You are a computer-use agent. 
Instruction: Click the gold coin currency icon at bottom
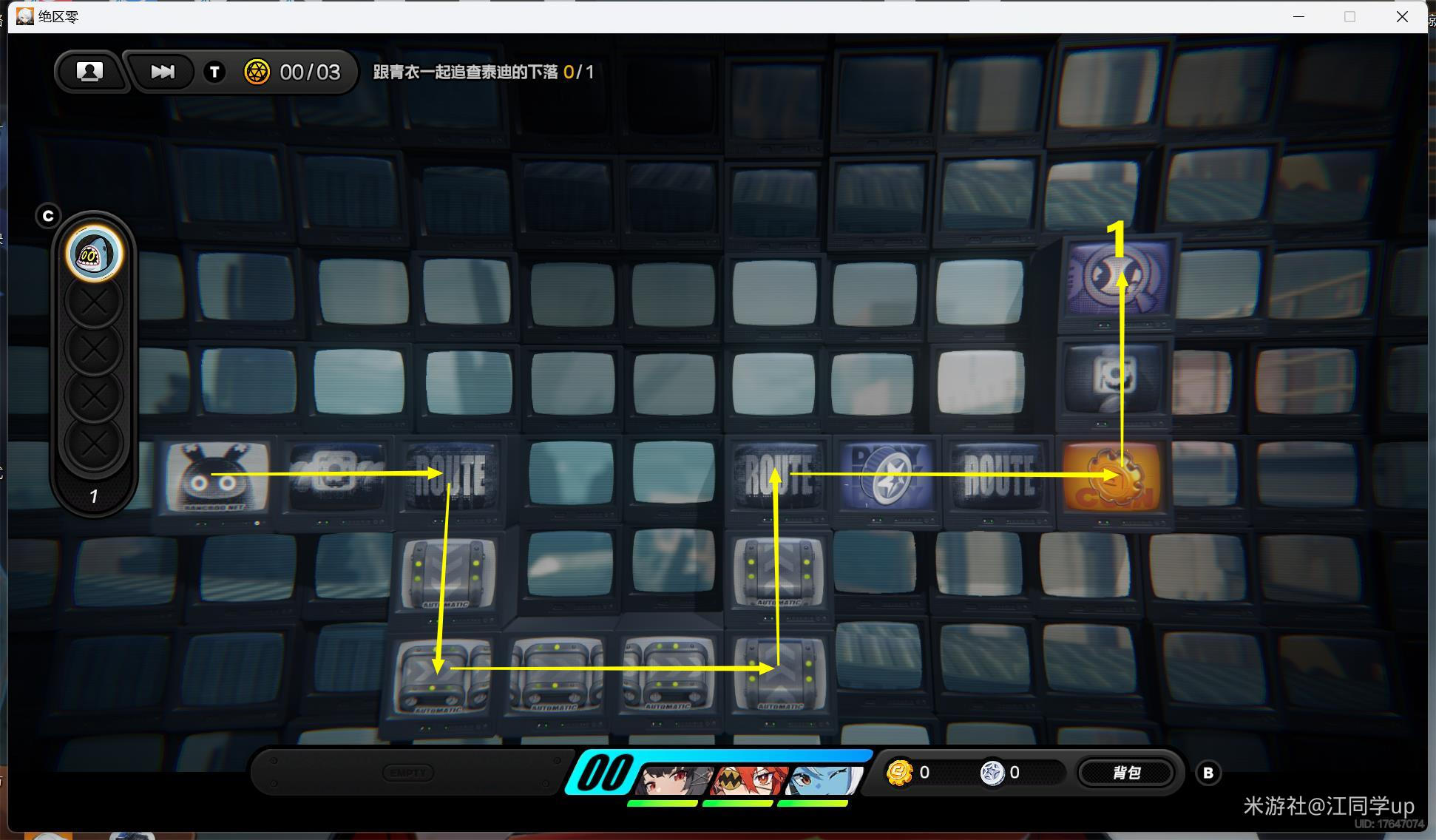tap(899, 773)
